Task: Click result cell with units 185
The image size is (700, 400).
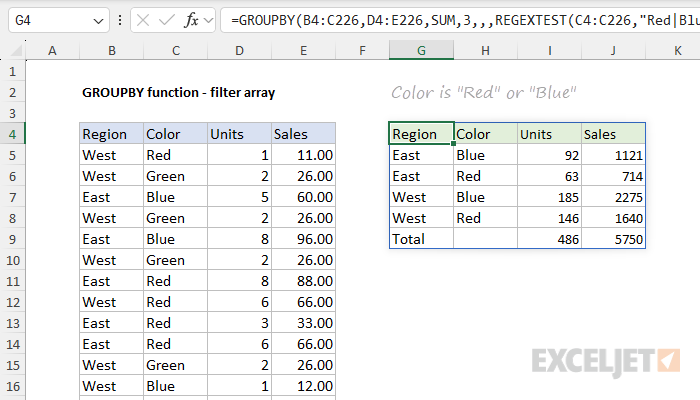Action: [550, 197]
